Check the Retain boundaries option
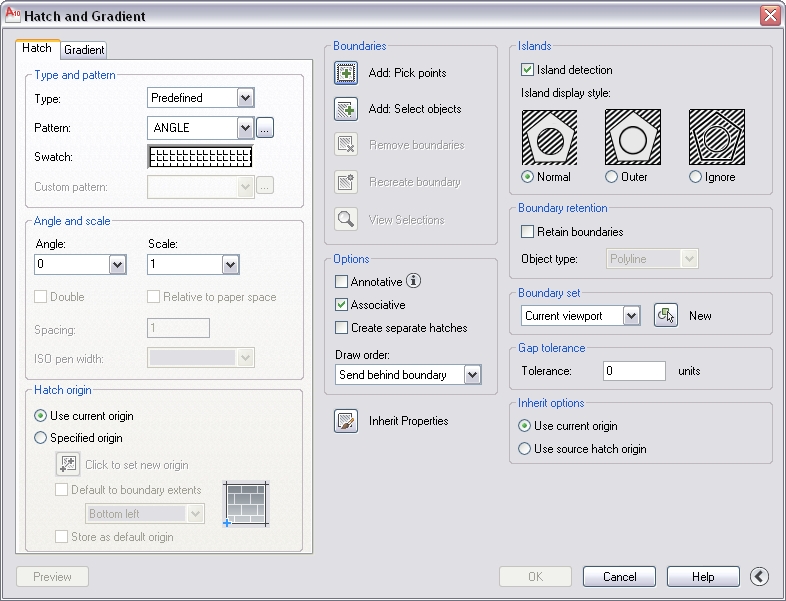 (528, 232)
